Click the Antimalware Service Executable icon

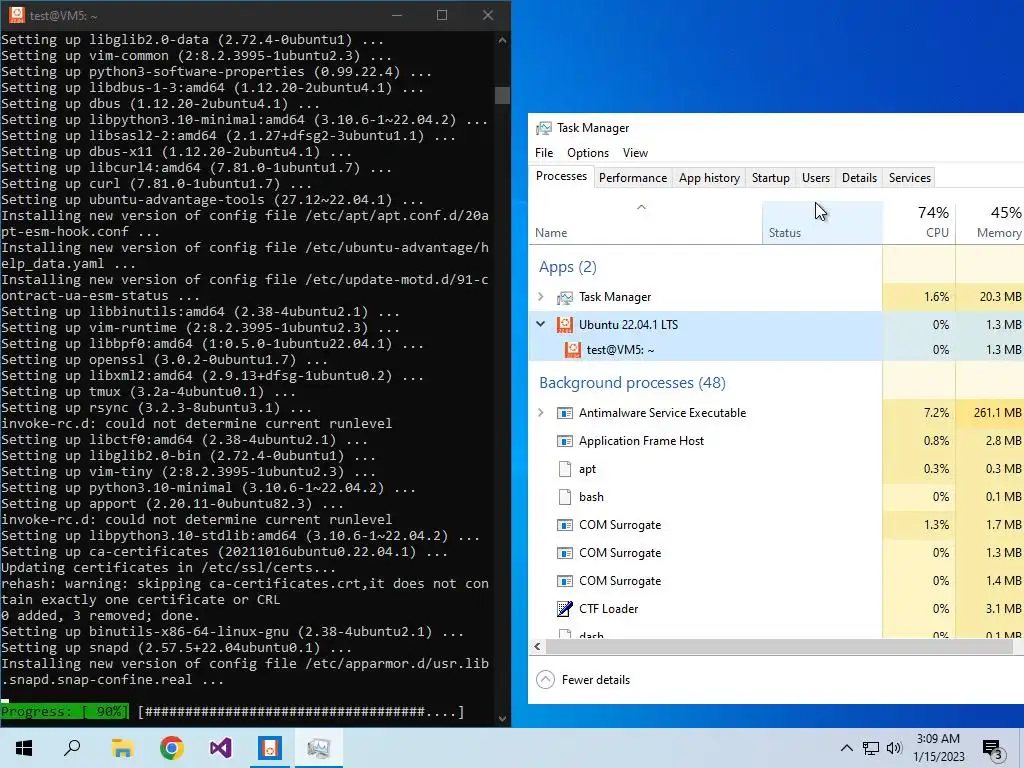[564, 413]
